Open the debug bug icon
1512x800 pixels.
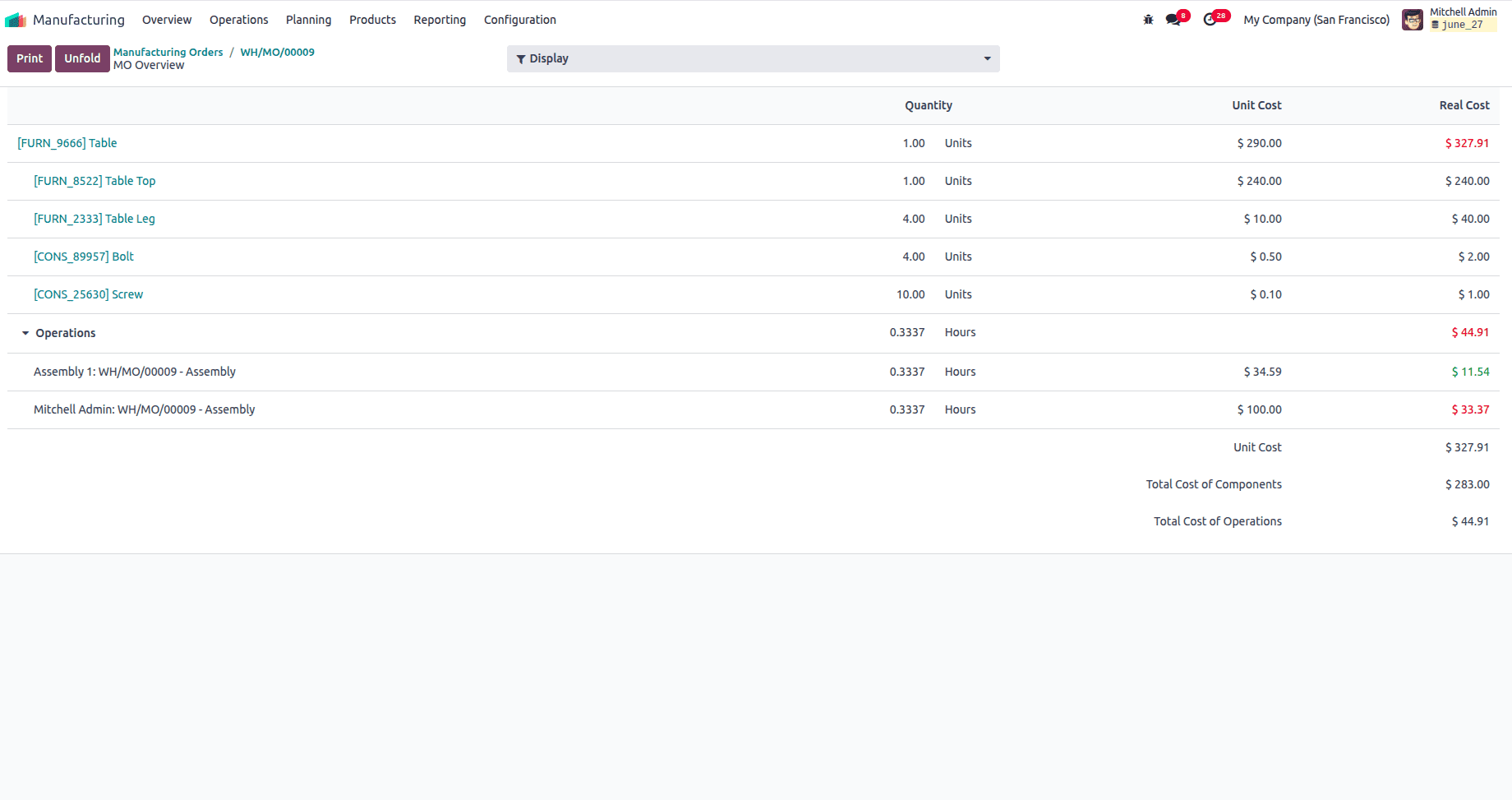click(1148, 20)
